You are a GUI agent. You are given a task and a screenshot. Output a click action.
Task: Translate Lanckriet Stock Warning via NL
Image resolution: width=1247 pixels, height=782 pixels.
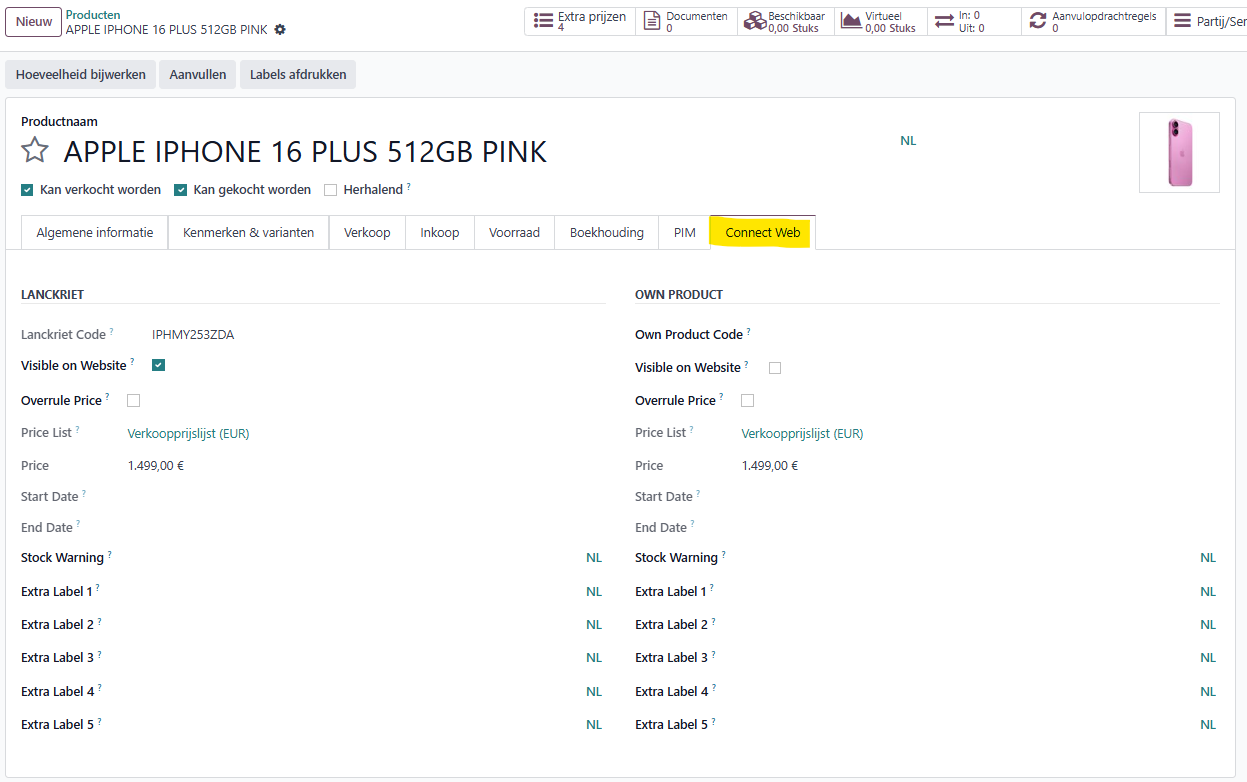point(594,558)
